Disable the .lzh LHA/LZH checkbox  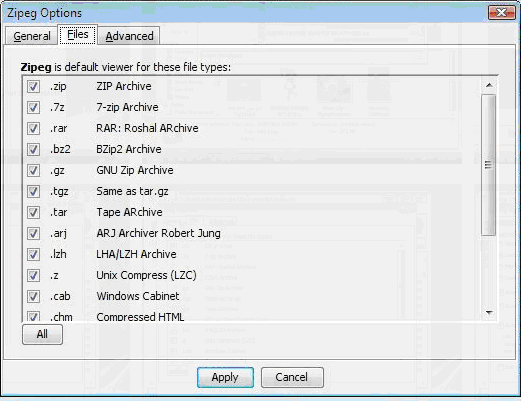coord(33,255)
